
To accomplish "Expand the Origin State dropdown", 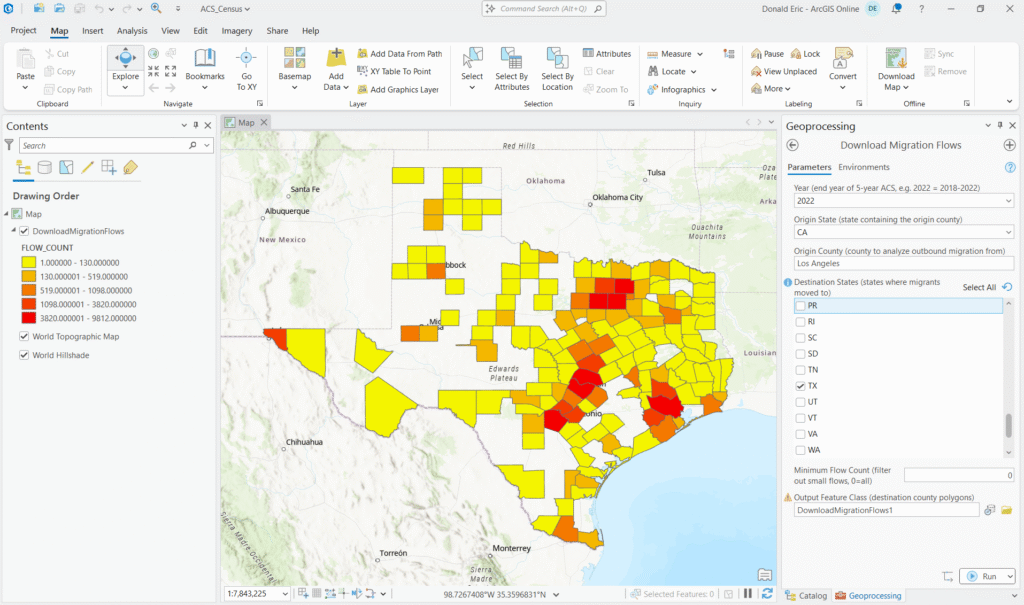I will click(x=1007, y=232).
